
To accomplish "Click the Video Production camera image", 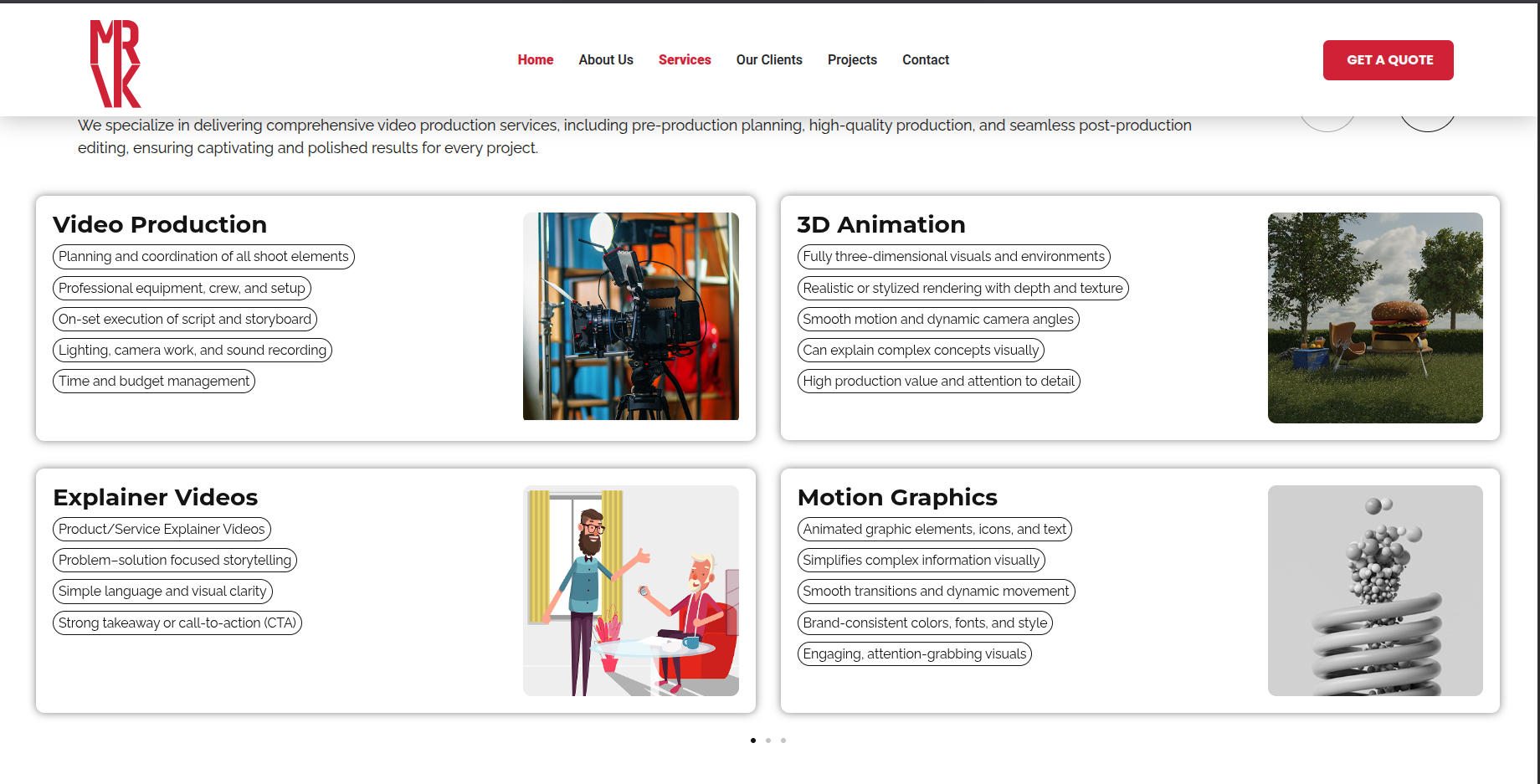I will coord(630,316).
